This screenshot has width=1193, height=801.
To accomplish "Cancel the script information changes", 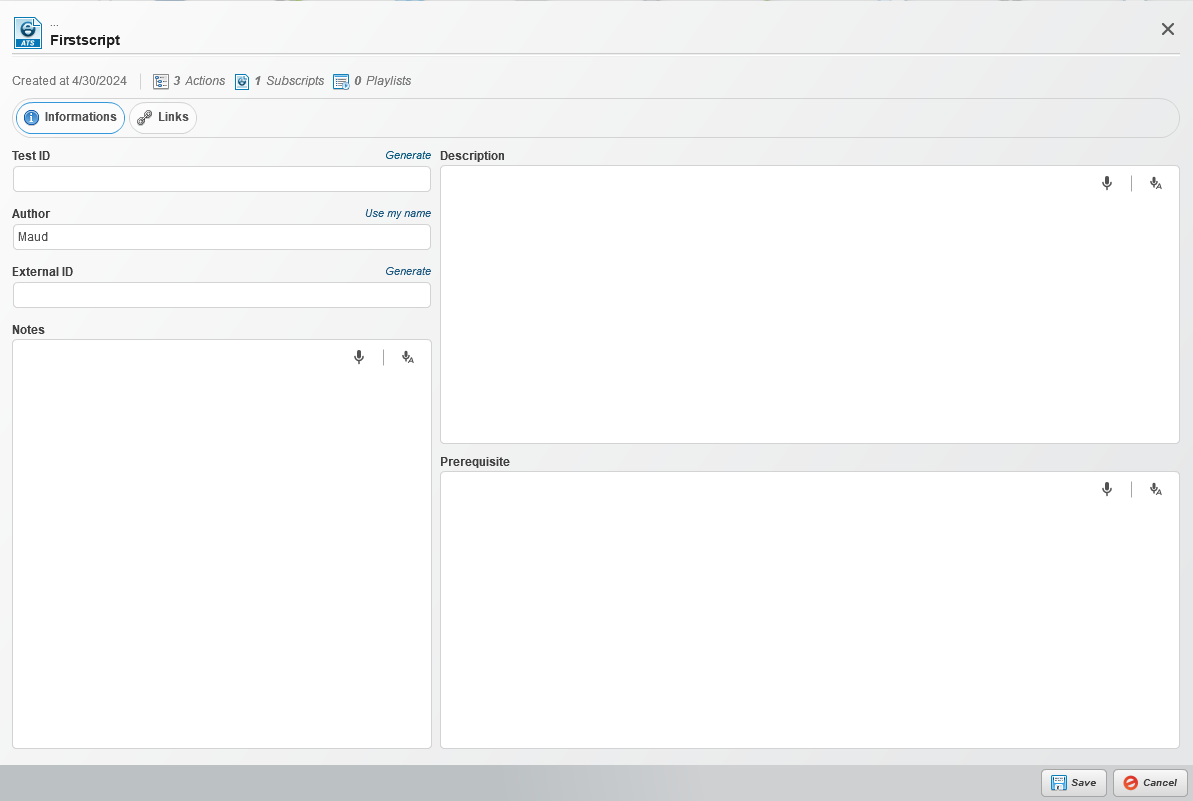I will [x=1150, y=783].
